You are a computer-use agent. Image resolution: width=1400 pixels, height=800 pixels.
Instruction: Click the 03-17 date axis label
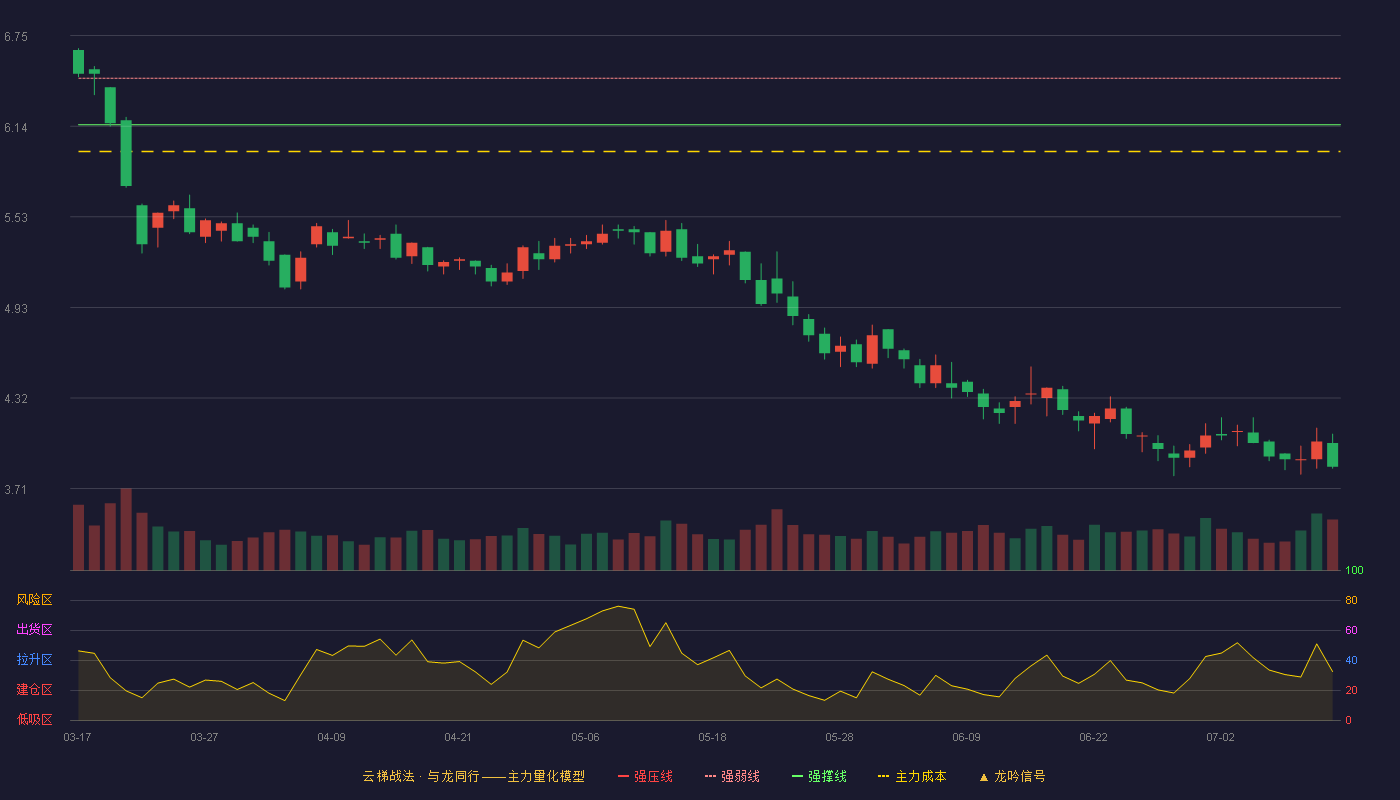point(77,737)
